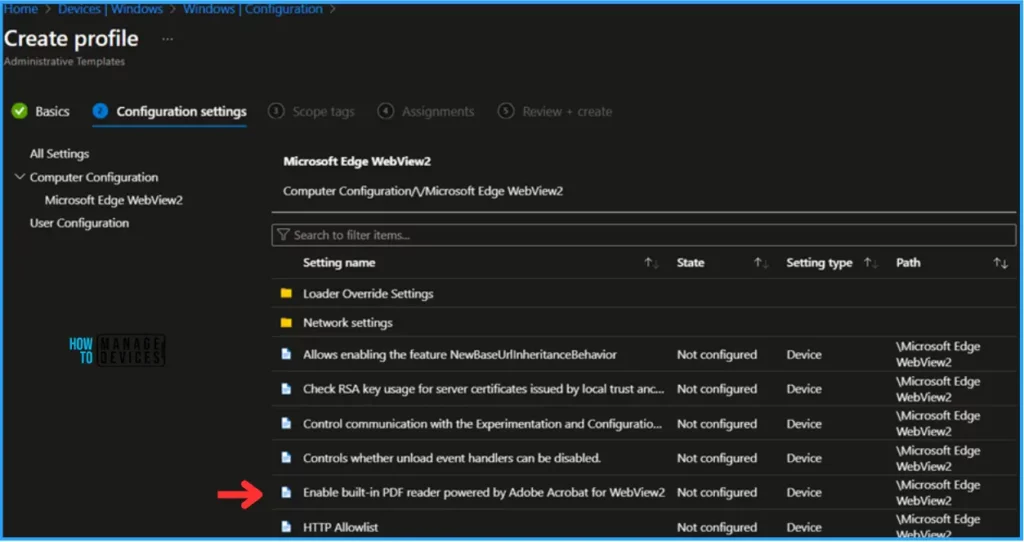Sort by Setting name column arrows
The width and height of the screenshot is (1024, 542).
[x=651, y=263]
